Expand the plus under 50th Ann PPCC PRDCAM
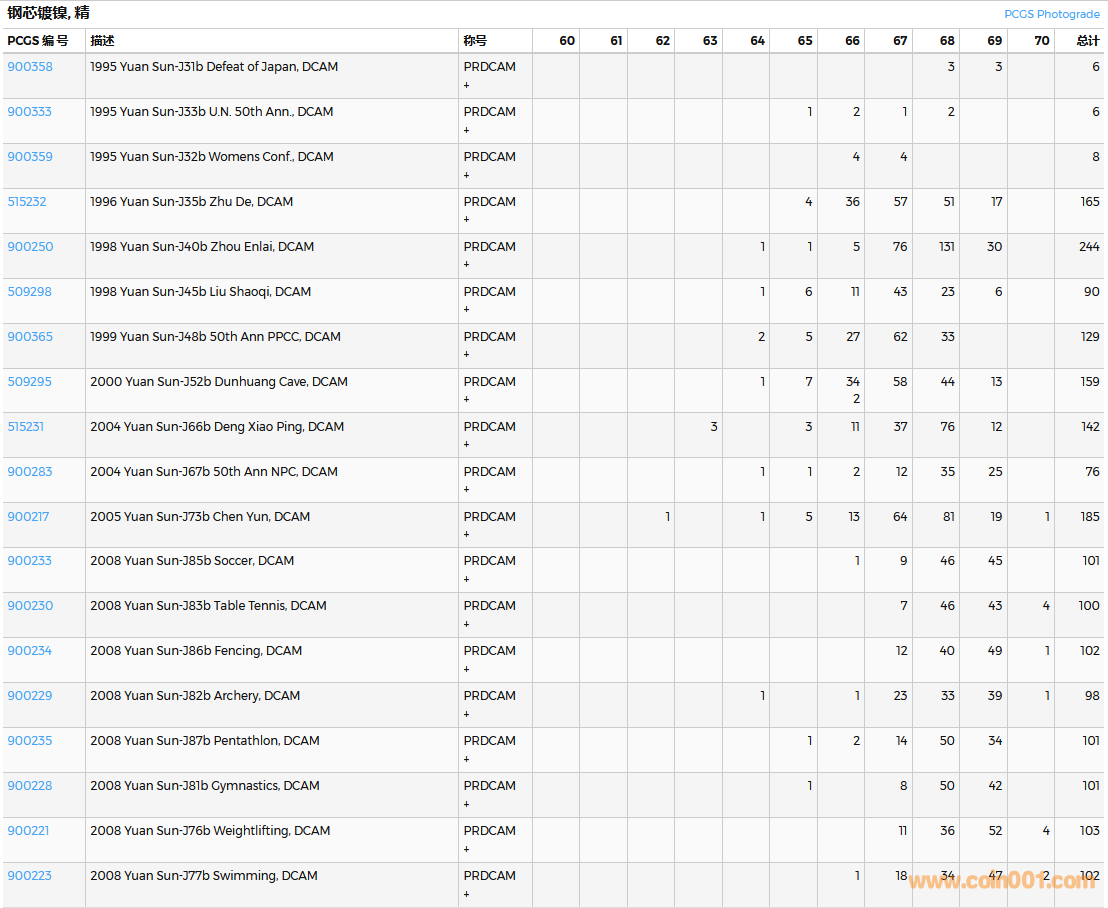Screen dimensions: 1108x908 (466, 355)
